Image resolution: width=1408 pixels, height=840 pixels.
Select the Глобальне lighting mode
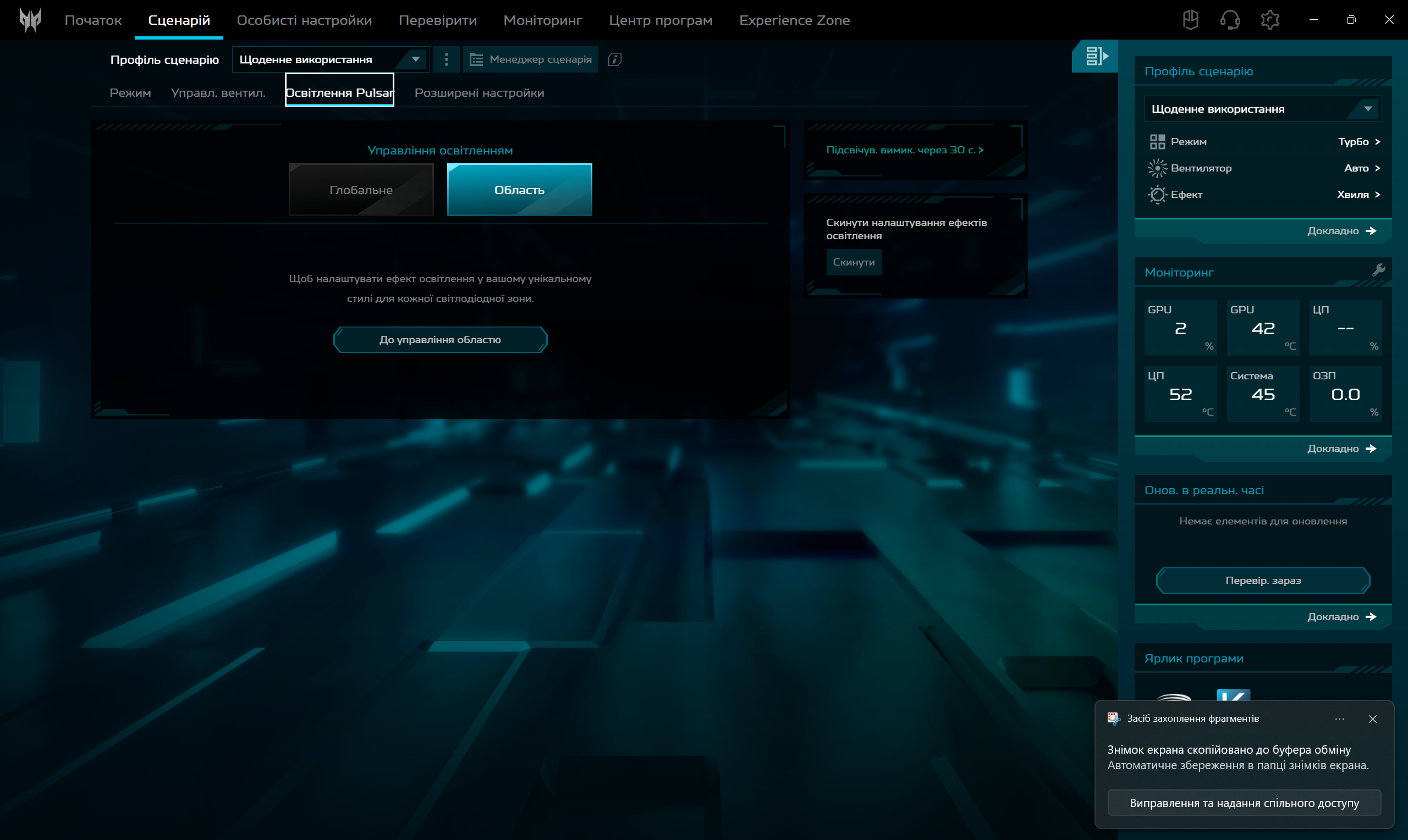pyautogui.click(x=361, y=190)
